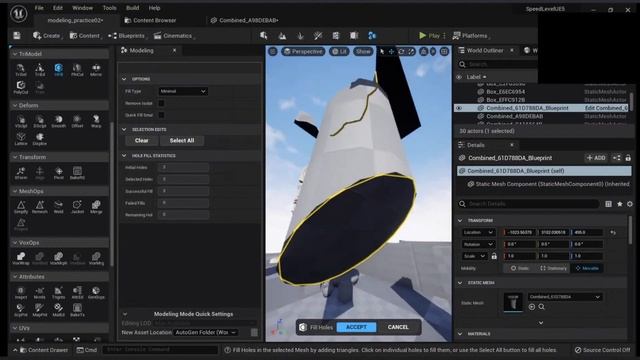Choose the Offset deform tool
Screen dimensions: 640x360
[x=77, y=121]
